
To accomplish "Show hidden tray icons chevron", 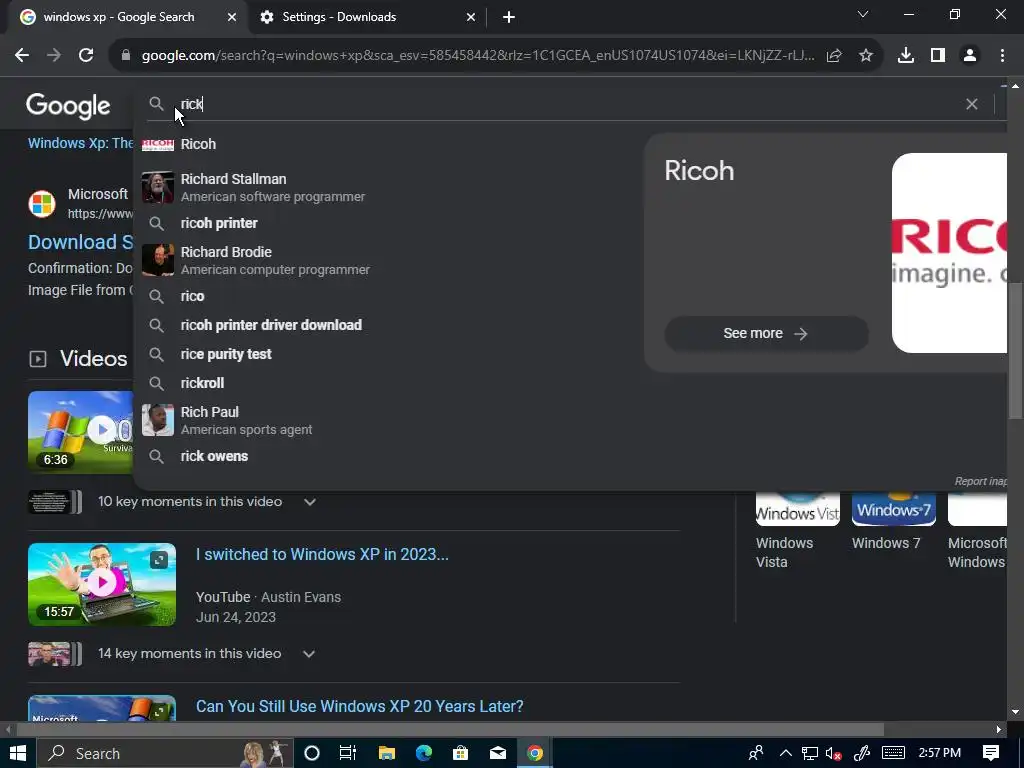I will coord(786,753).
